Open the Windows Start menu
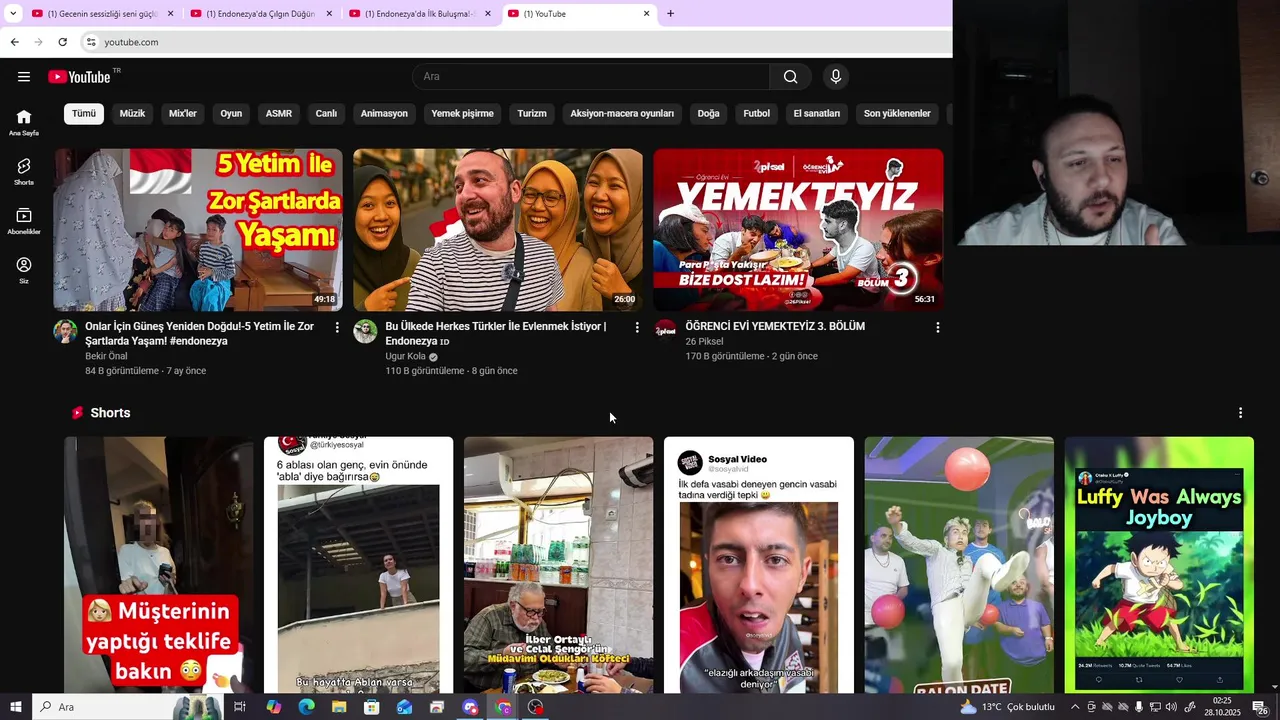Image resolution: width=1280 pixels, height=720 pixels. (15, 707)
